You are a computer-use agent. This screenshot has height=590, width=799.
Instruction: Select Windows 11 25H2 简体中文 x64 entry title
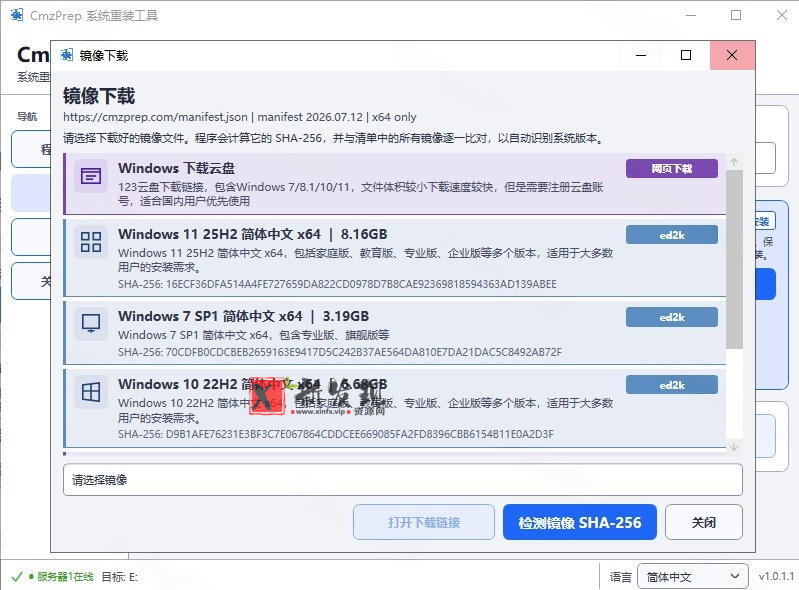(x=253, y=234)
